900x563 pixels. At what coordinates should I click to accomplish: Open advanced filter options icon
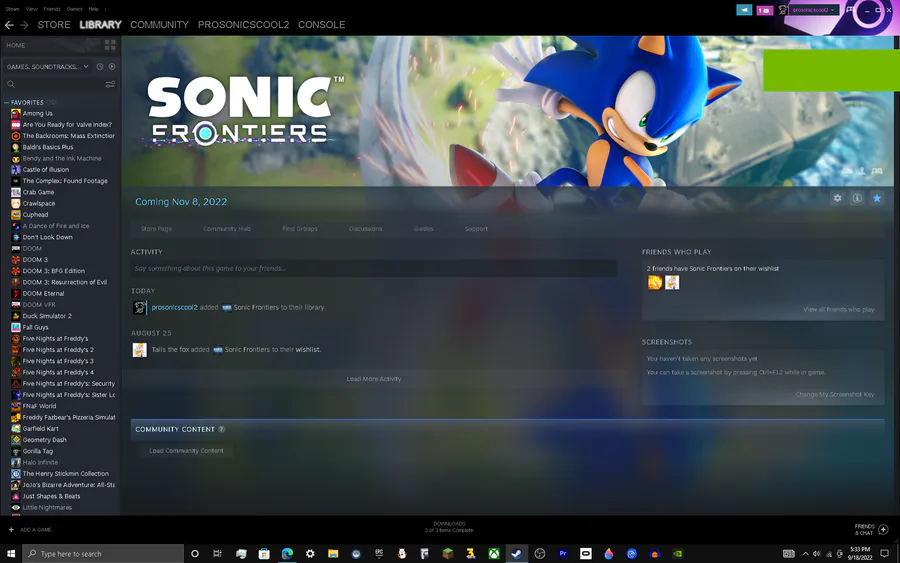tap(110, 84)
